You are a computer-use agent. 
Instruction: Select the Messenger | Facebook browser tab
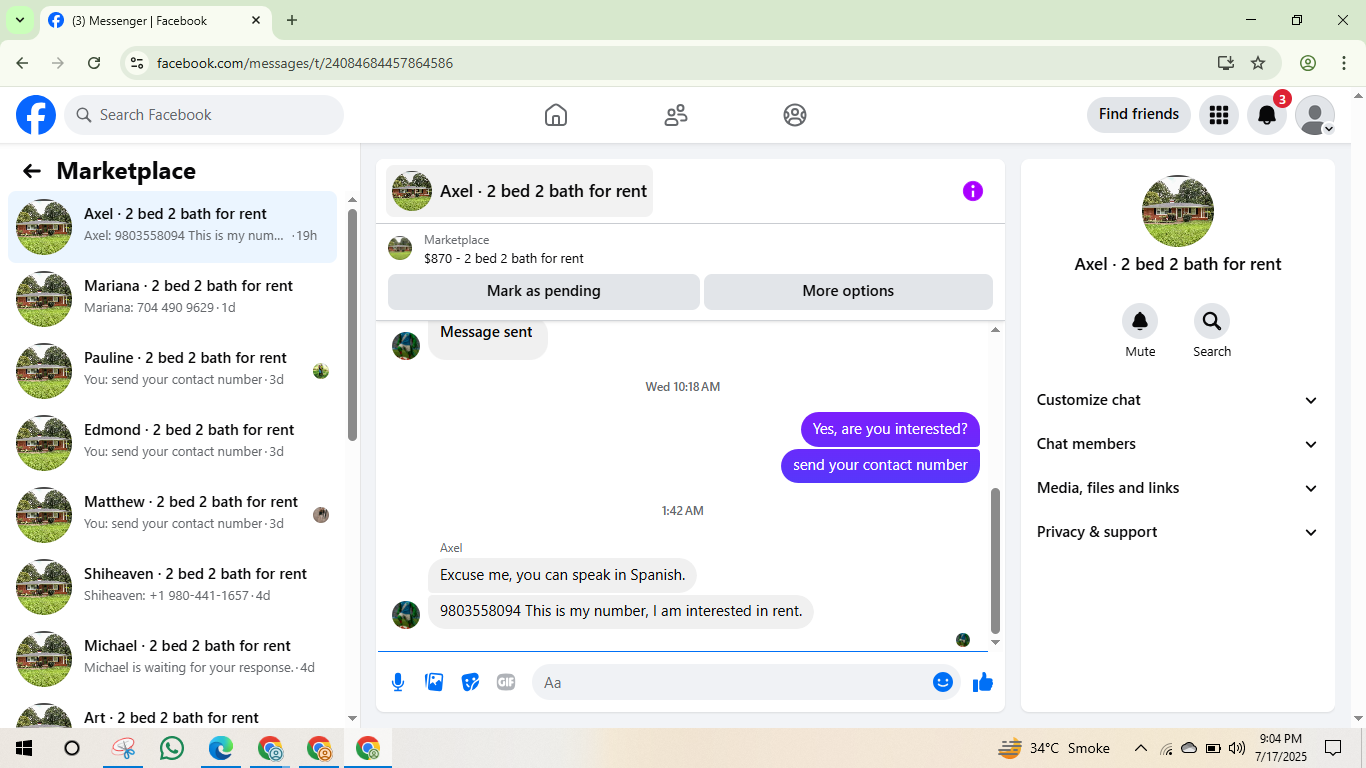155,20
